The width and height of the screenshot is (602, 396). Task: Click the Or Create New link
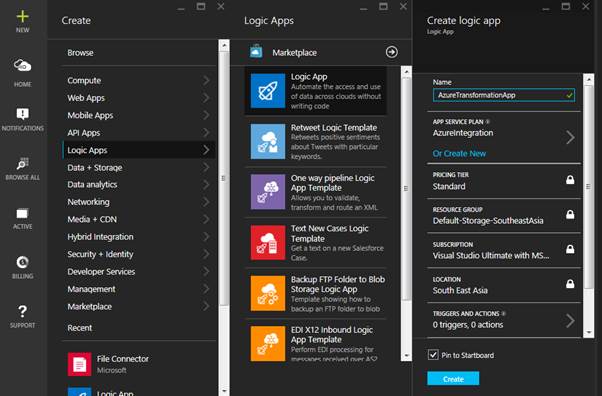[459, 154]
